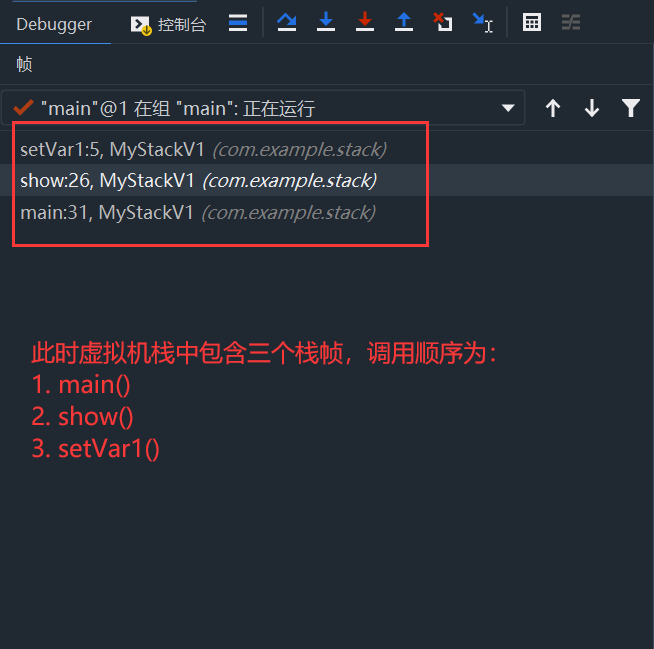The width and height of the screenshot is (654, 649).
Task: Click the Step Over debugger icon
Action: pyautogui.click(x=287, y=23)
